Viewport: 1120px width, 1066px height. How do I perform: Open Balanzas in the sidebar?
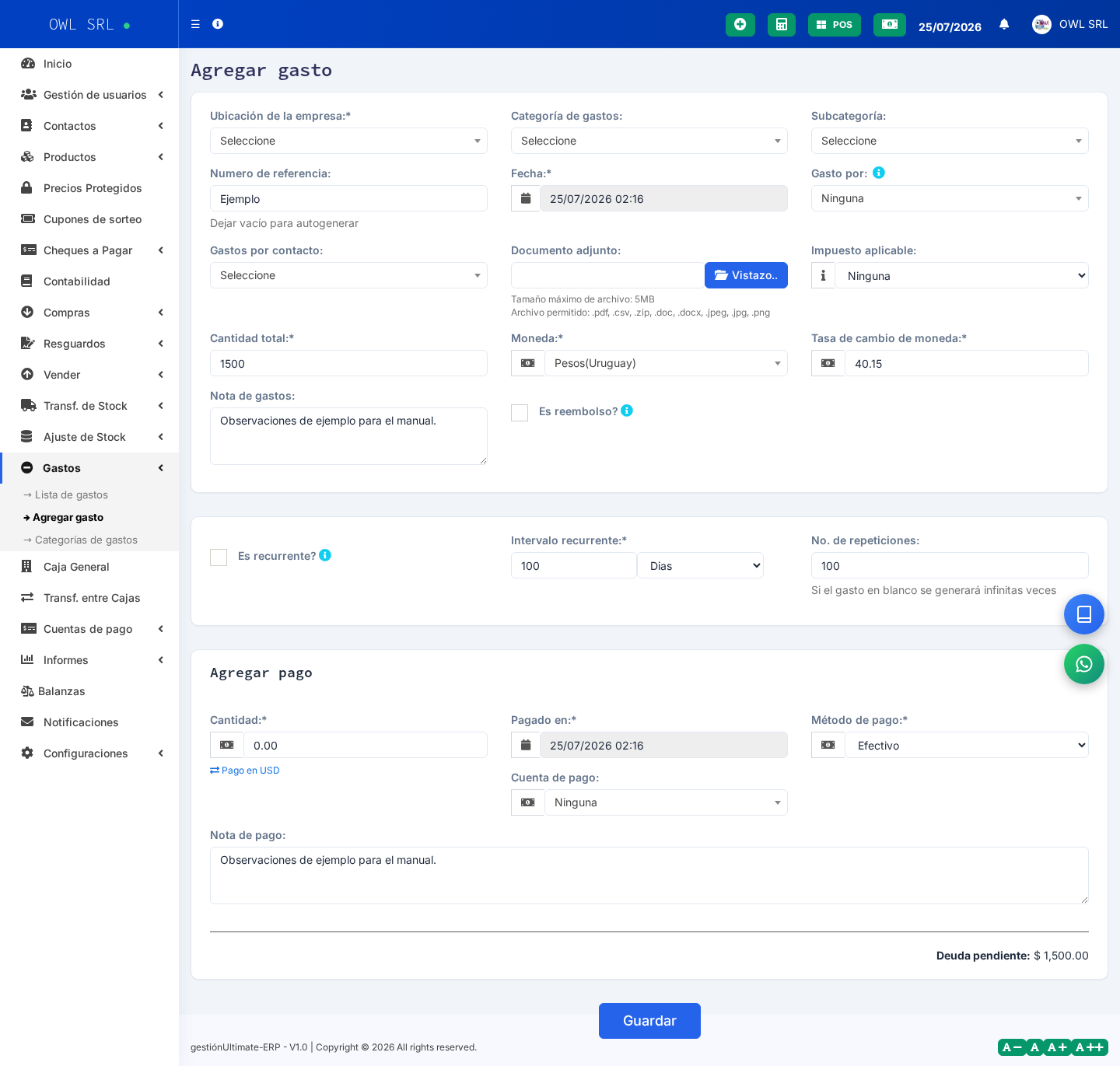click(x=89, y=691)
